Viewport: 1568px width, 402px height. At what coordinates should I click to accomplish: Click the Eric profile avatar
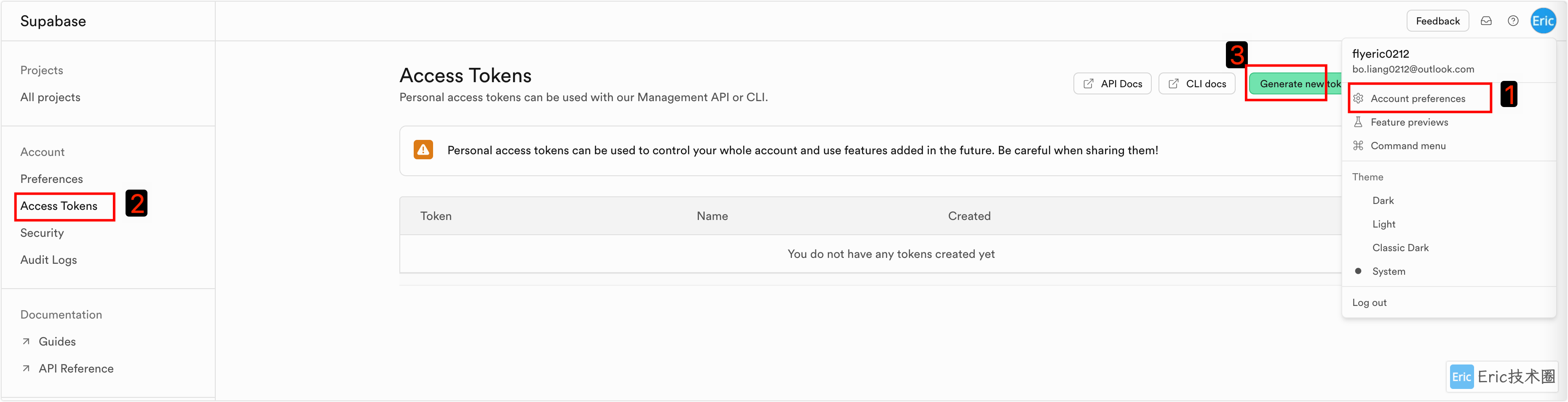pyautogui.click(x=1542, y=21)
